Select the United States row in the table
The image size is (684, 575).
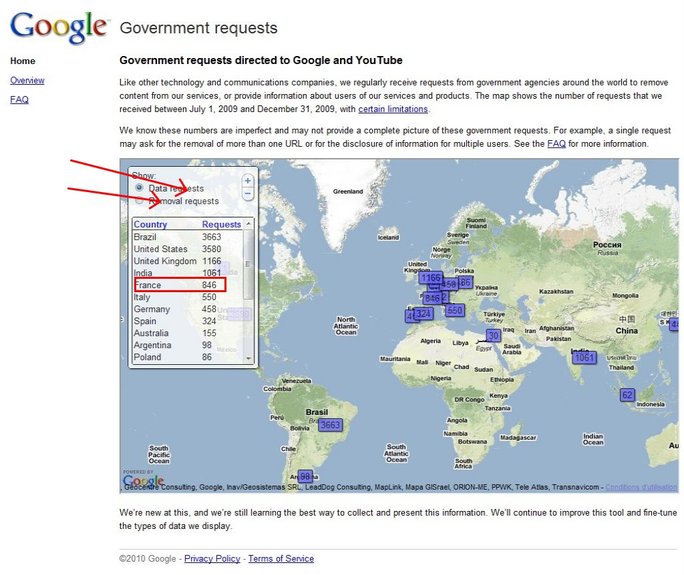[188, 249]
